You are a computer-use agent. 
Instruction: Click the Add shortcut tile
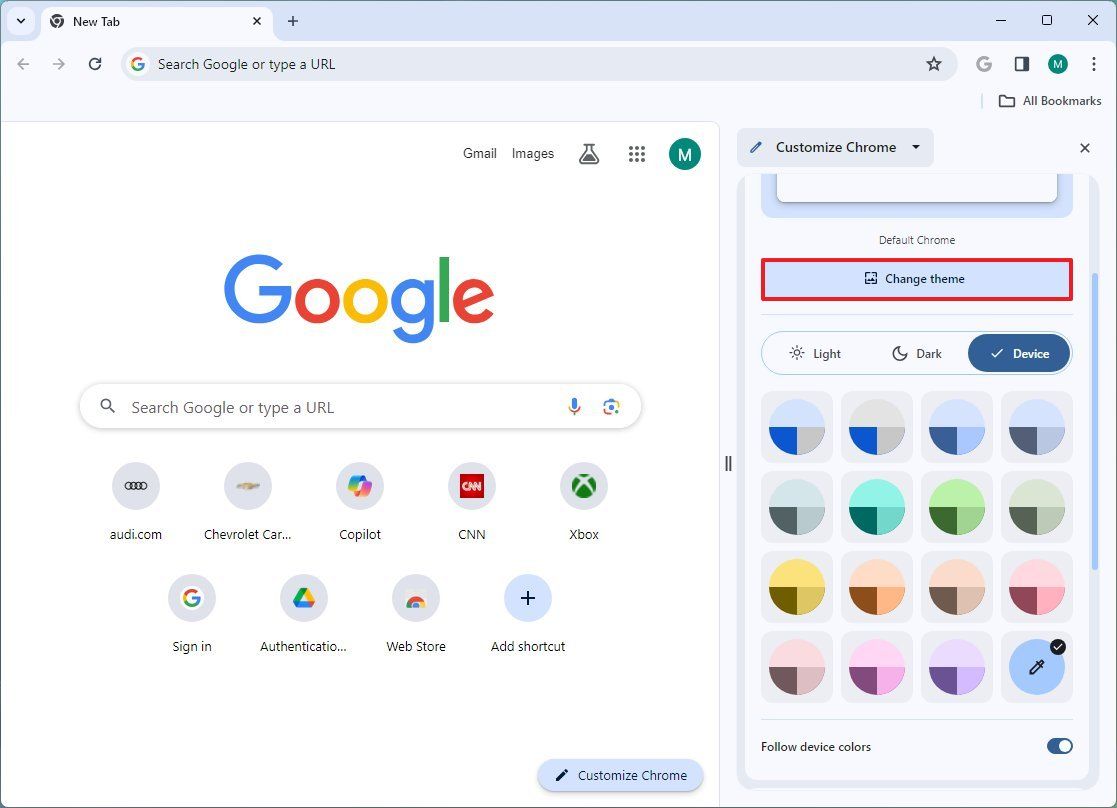point(527,597)
